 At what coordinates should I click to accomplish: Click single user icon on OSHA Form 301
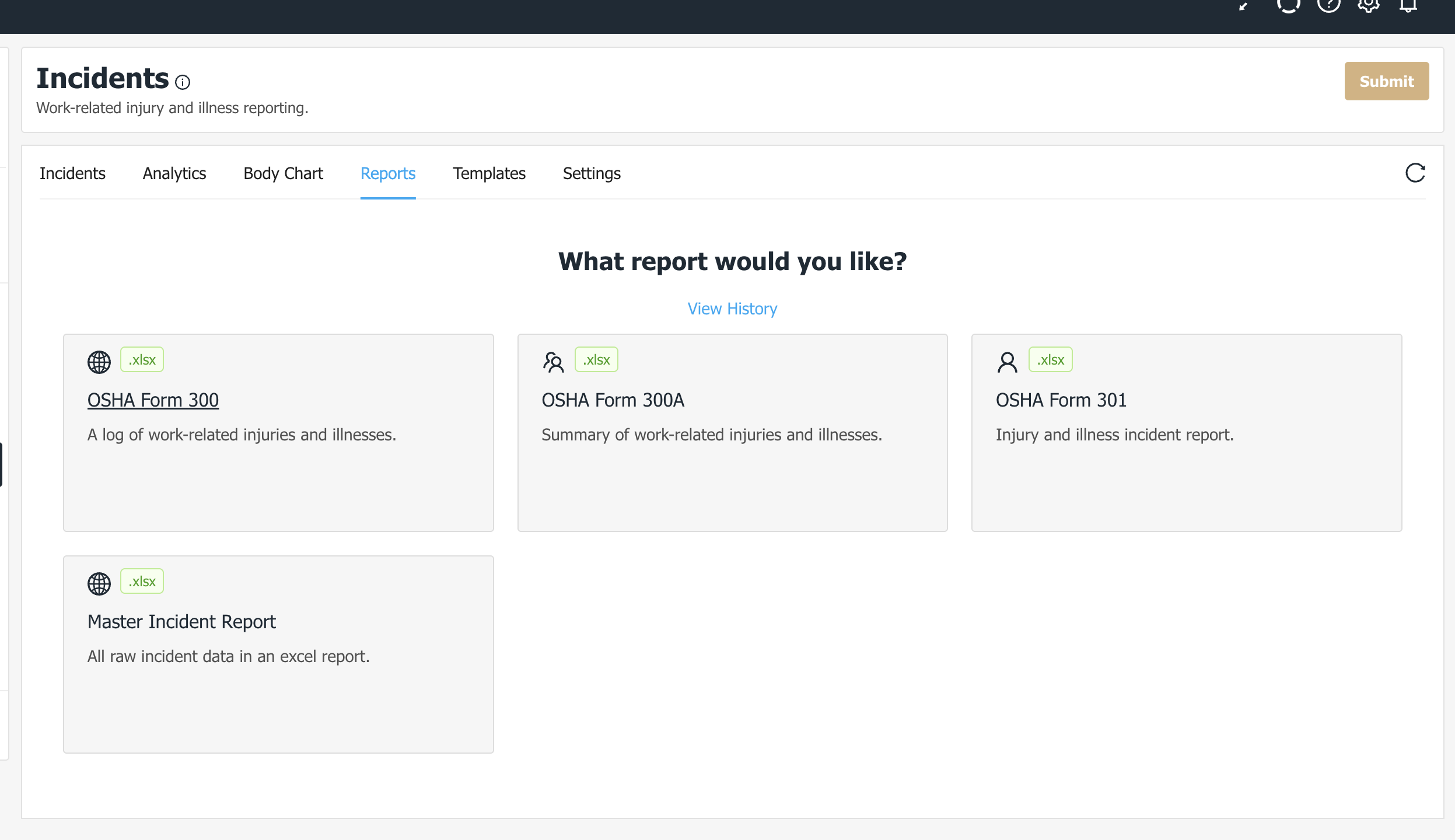tap(1007, 362)
